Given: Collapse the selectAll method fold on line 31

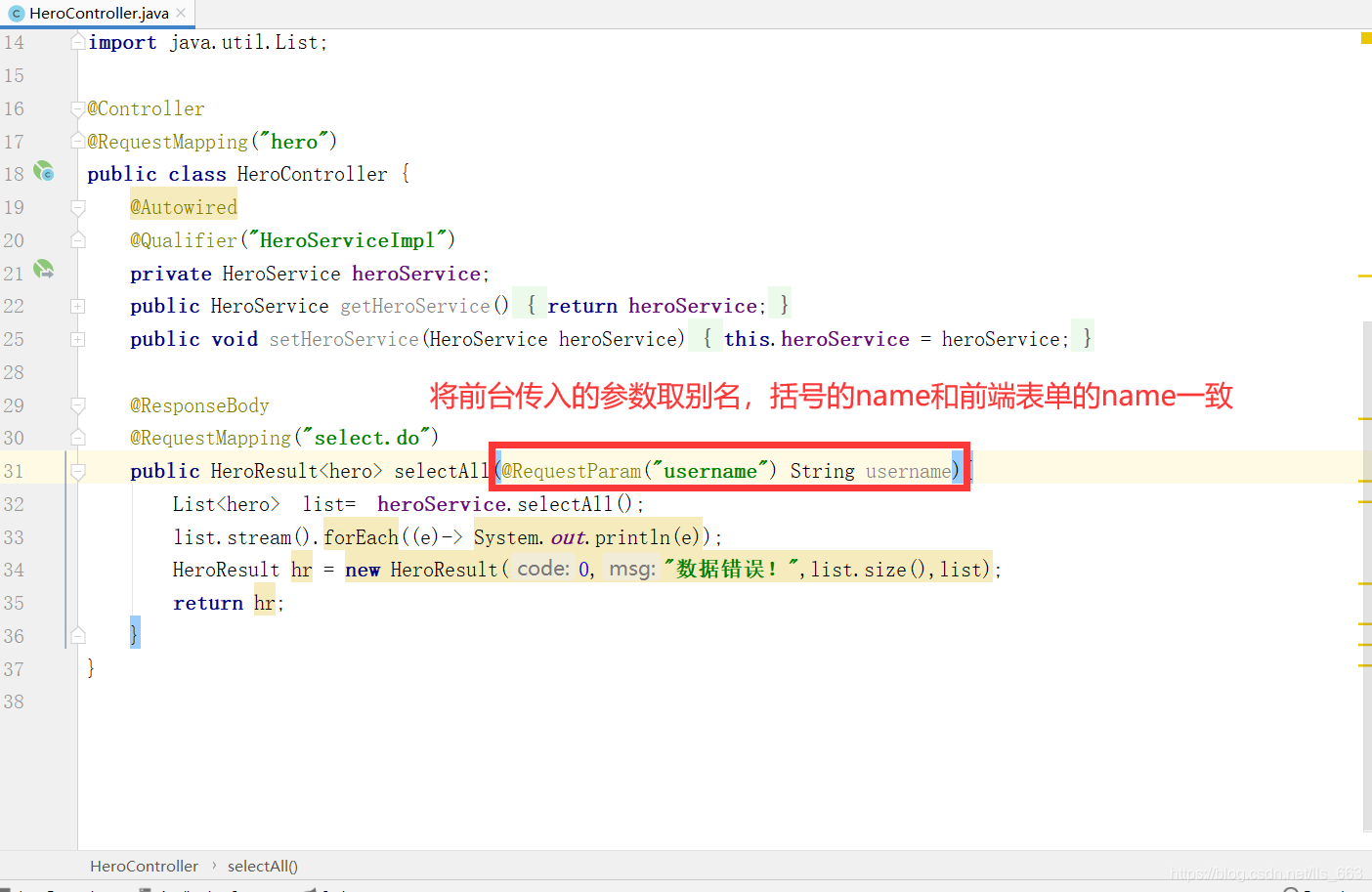Looking at the screenshot, I should pos(77,472).
